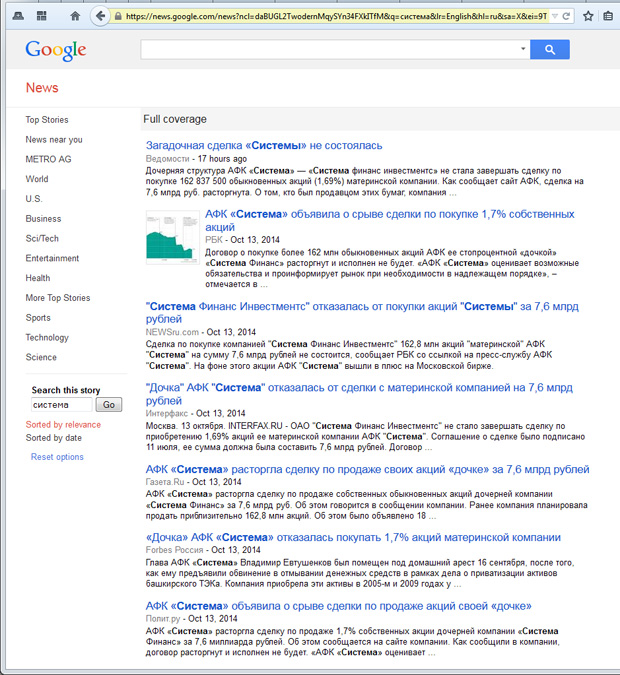Open the address bar history dropdown arrow
Screen dimensions: 620x675
tap(555, 16)
